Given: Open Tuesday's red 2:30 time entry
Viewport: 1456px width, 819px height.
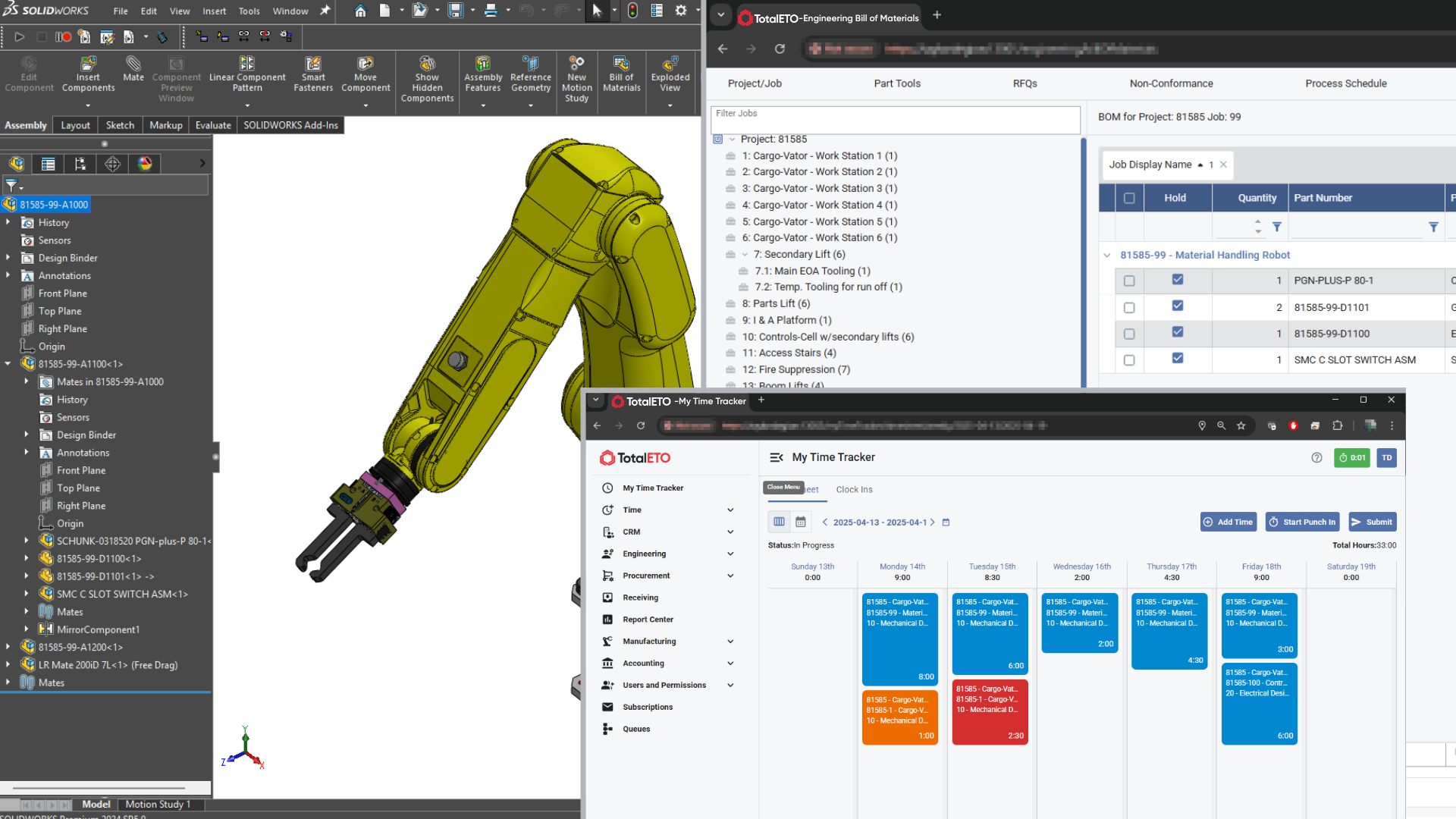Looking at the screenshot, I should 990,711.
